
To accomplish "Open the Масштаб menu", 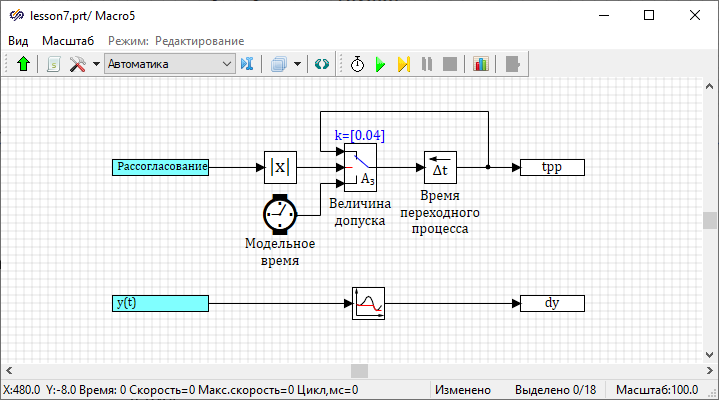I will 68,41.
